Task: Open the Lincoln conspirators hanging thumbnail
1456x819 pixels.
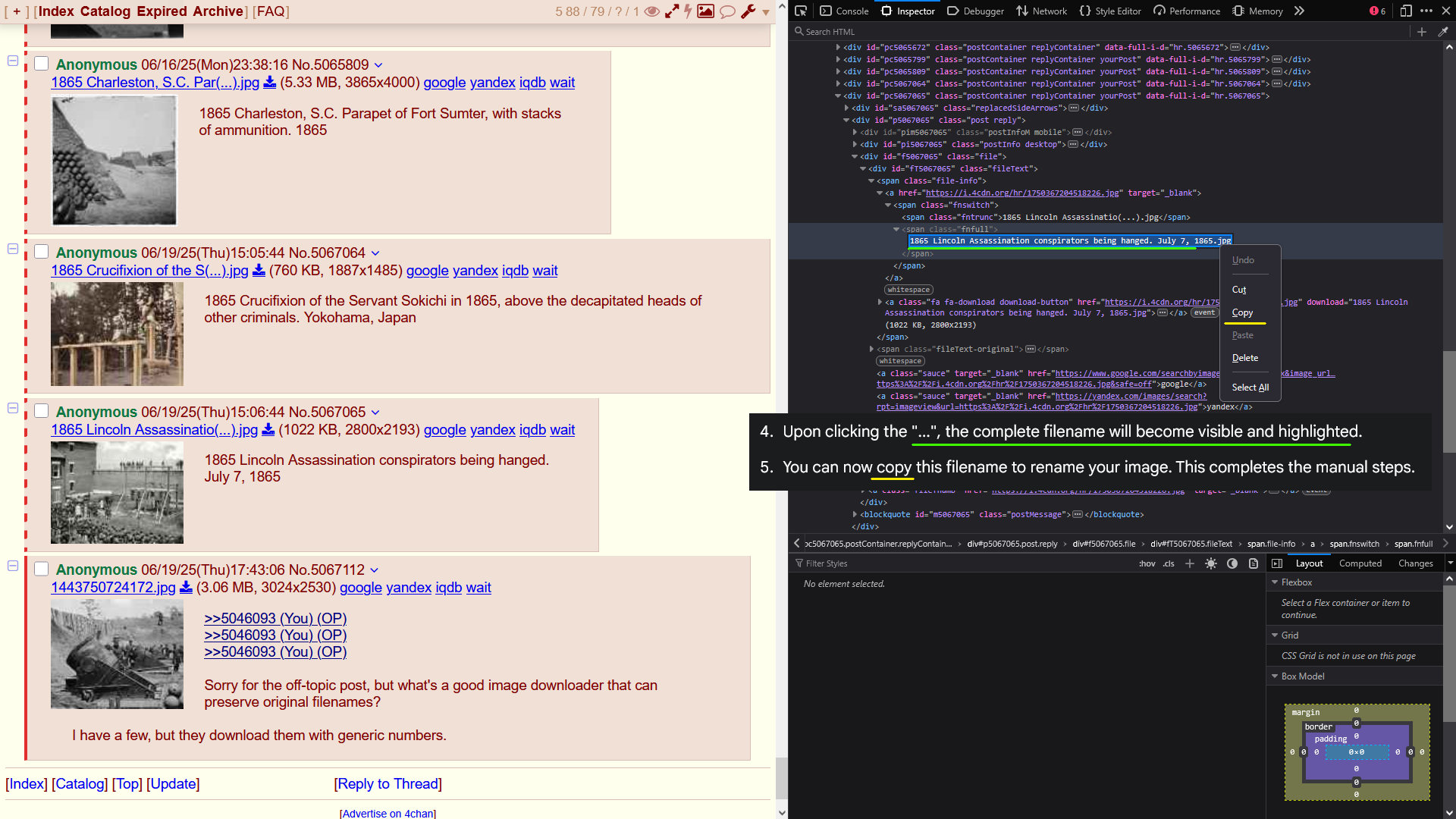Action: pos(117,493)
